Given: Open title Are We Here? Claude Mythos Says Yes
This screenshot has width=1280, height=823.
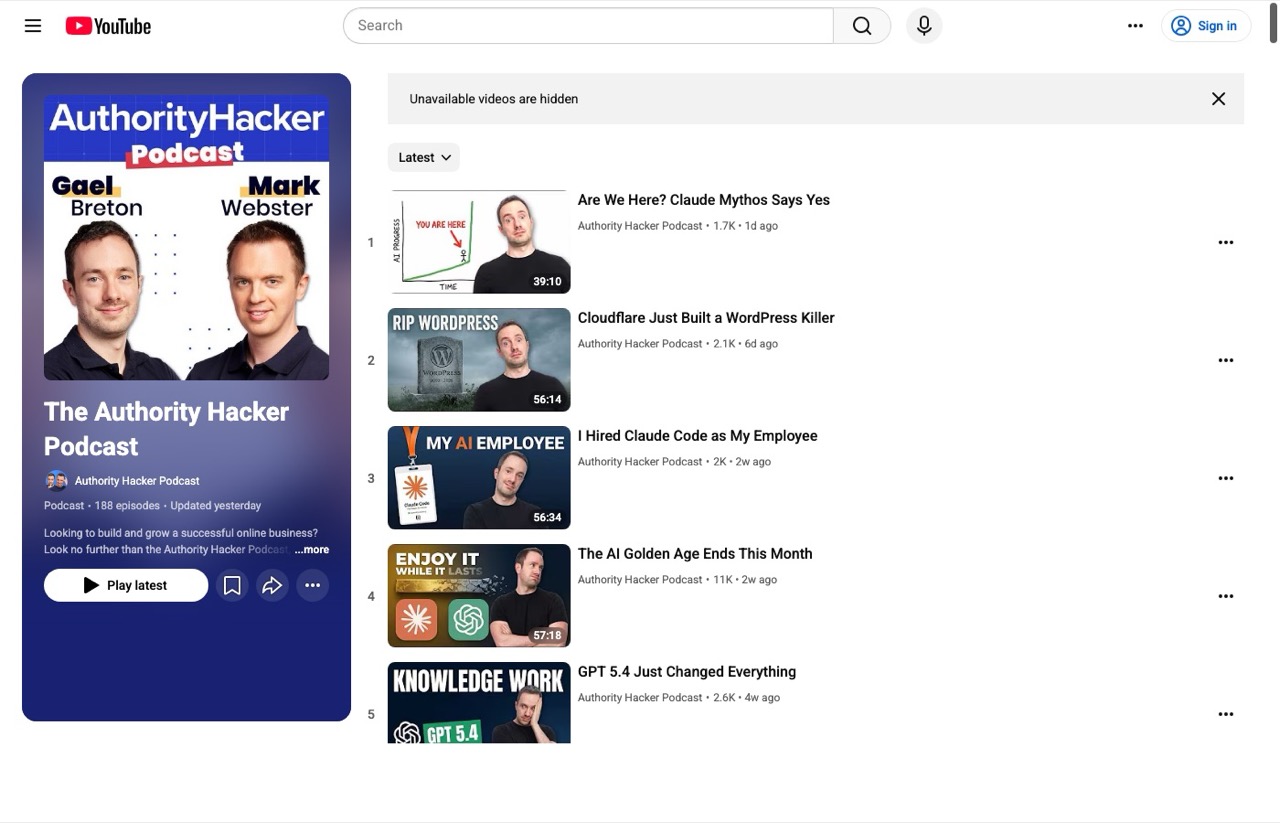Looking at the screenshot, I should pos(704,200).
